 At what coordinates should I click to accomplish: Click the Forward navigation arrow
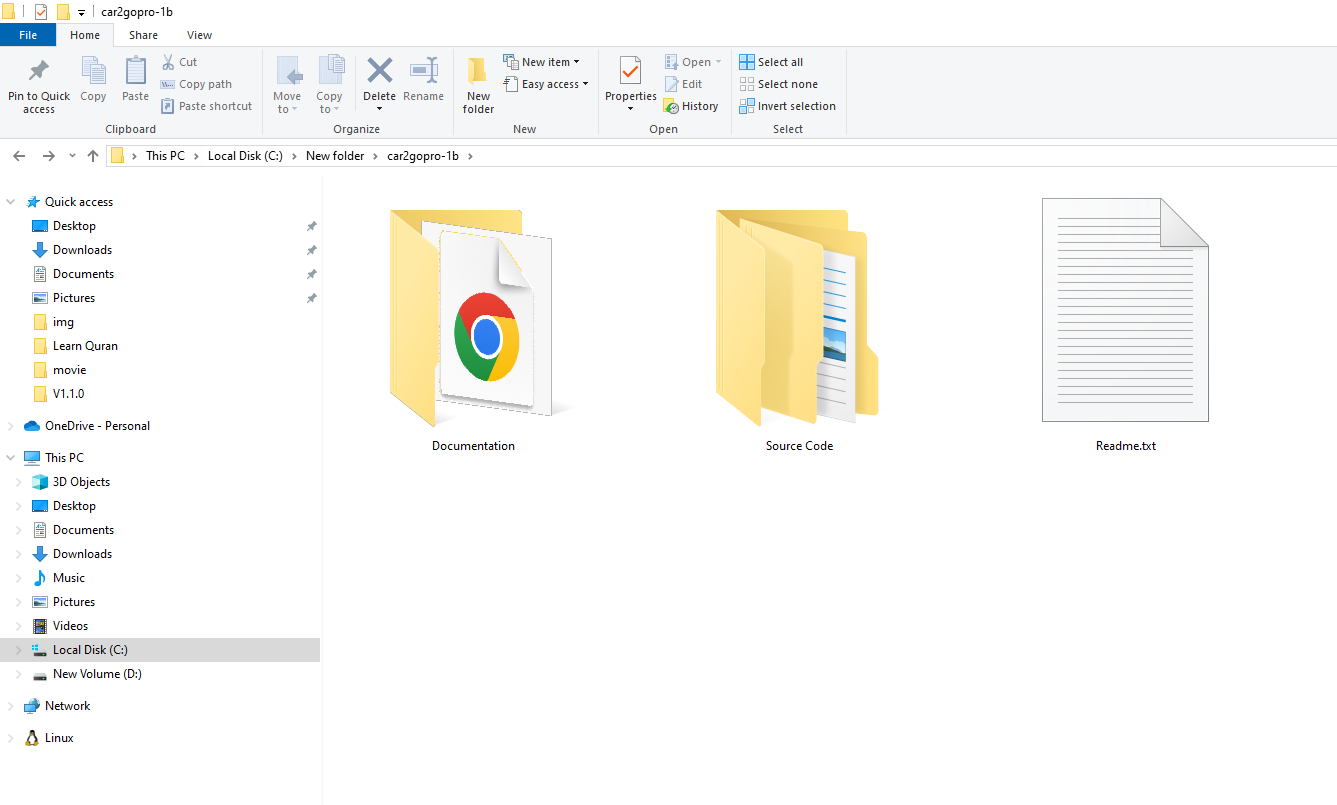click(x=48, y=156)
